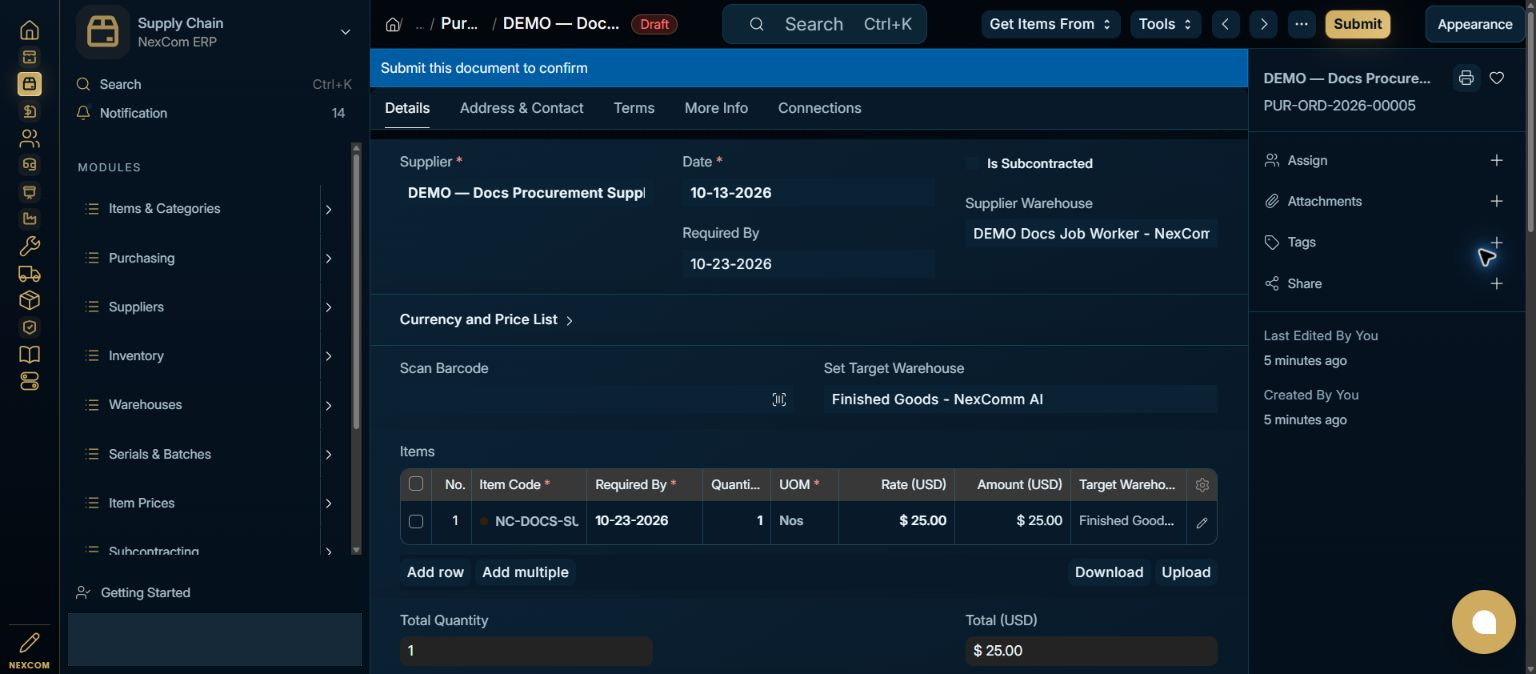Viewport: 1536px width, 674px height.
Task: Switch to Address & Contact tab
Action: click(x=521, y=108)
